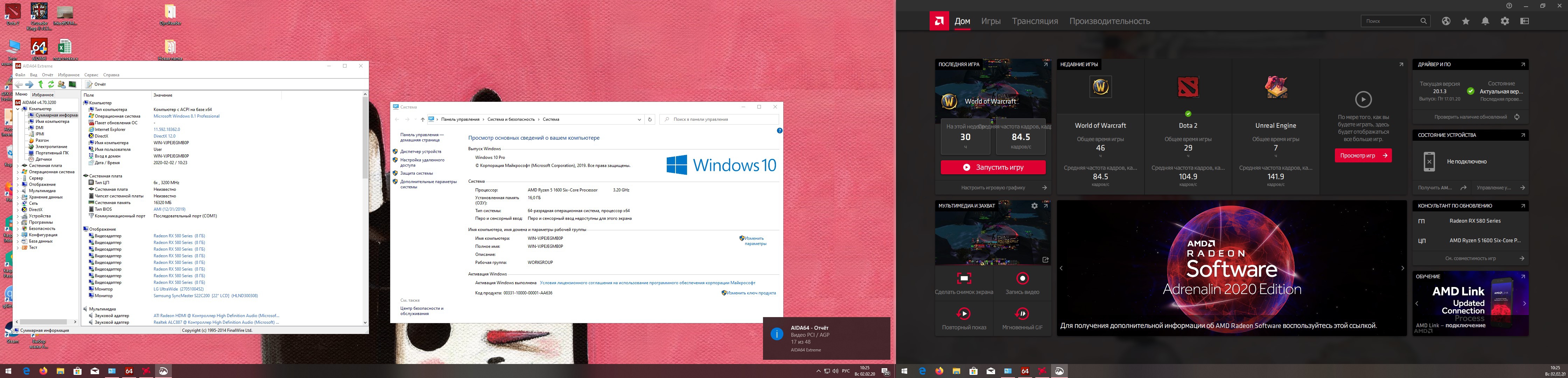Advance the Radeon banner with right arrow

(1402, 268)
